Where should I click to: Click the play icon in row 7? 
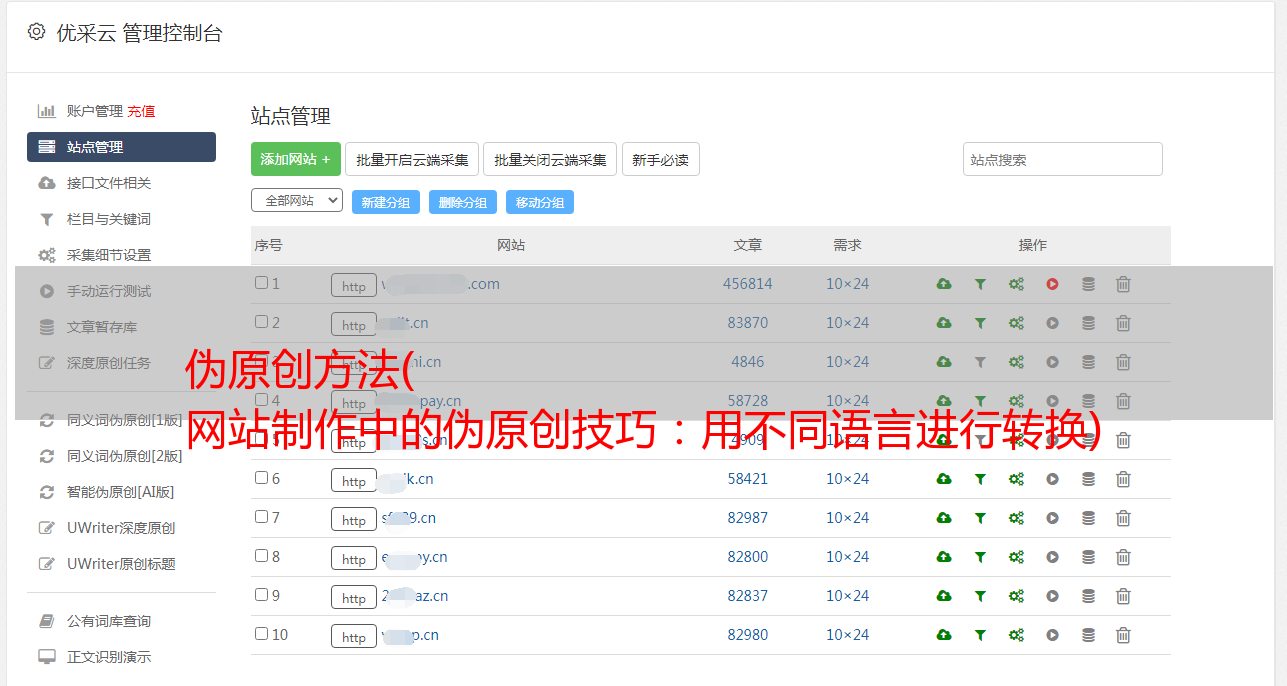[1052, 518]
